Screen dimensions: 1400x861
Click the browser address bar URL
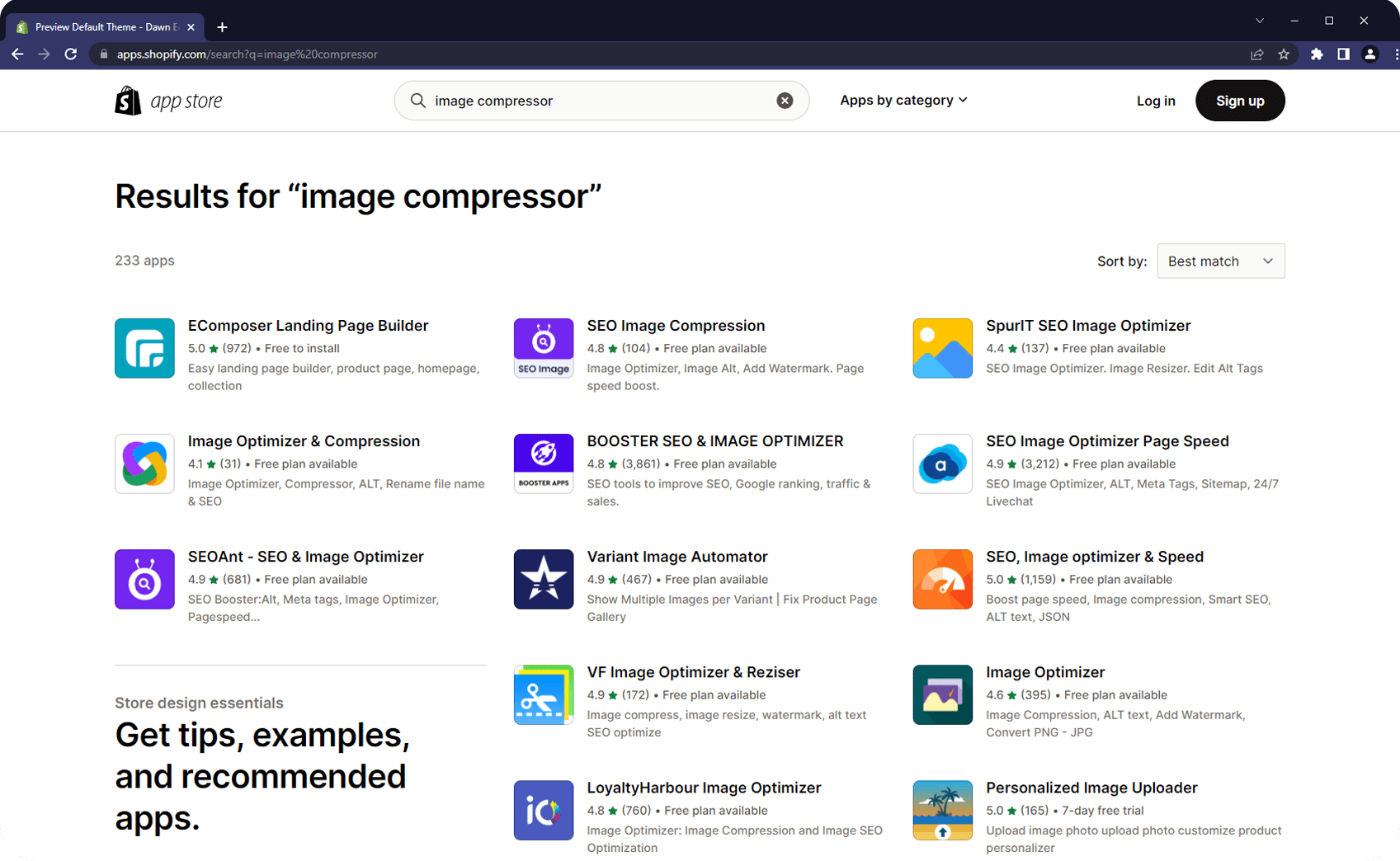[247, 54]
